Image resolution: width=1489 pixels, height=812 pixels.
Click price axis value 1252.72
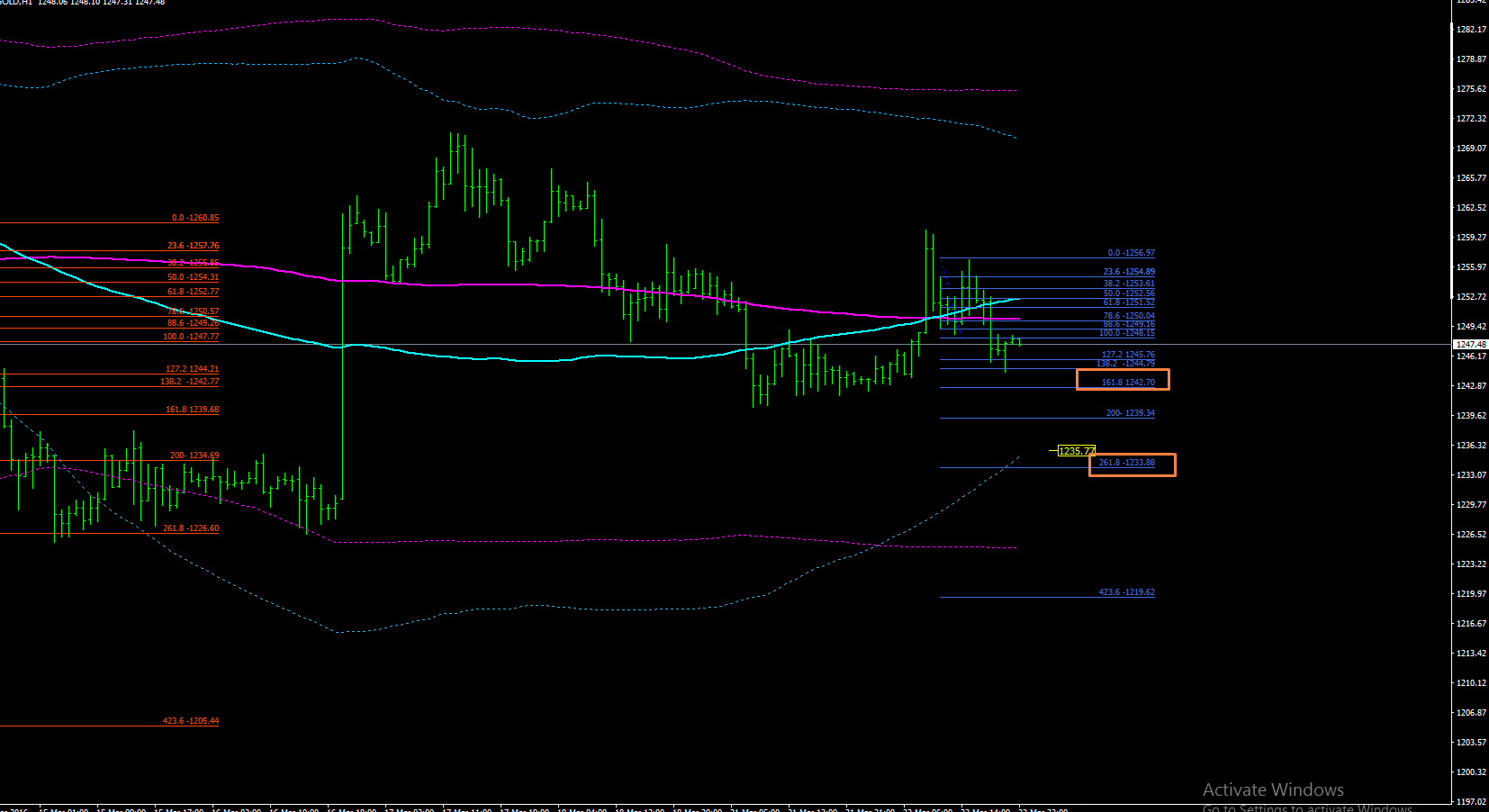[1471, 297]
